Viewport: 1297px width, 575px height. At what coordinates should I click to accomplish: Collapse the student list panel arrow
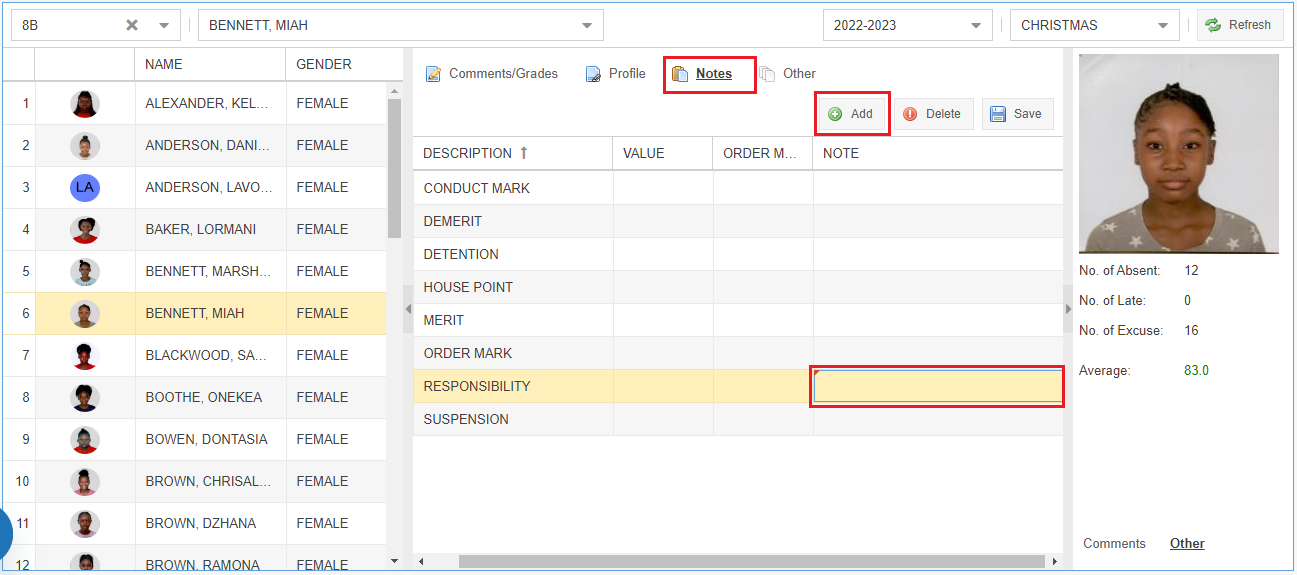407,309
